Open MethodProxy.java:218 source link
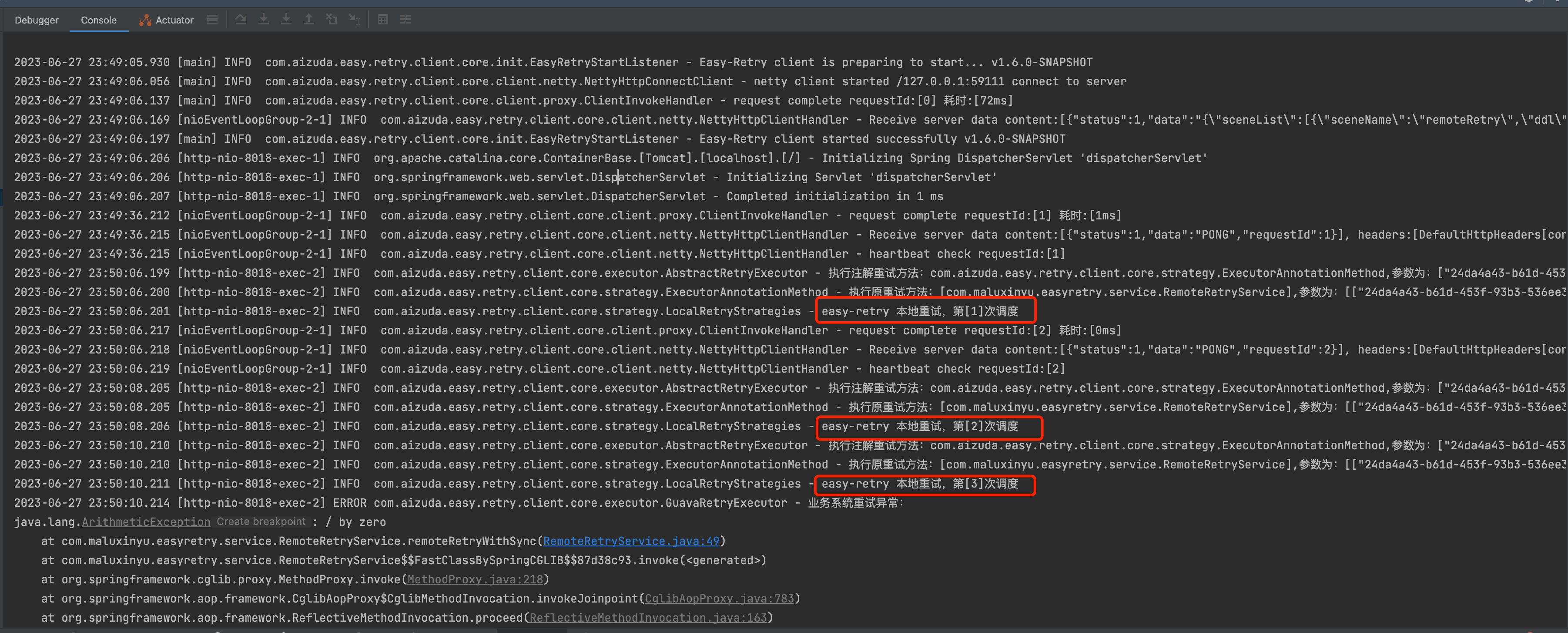The height and width of the screenshot is (633, 1568). [x=475, y=579]
